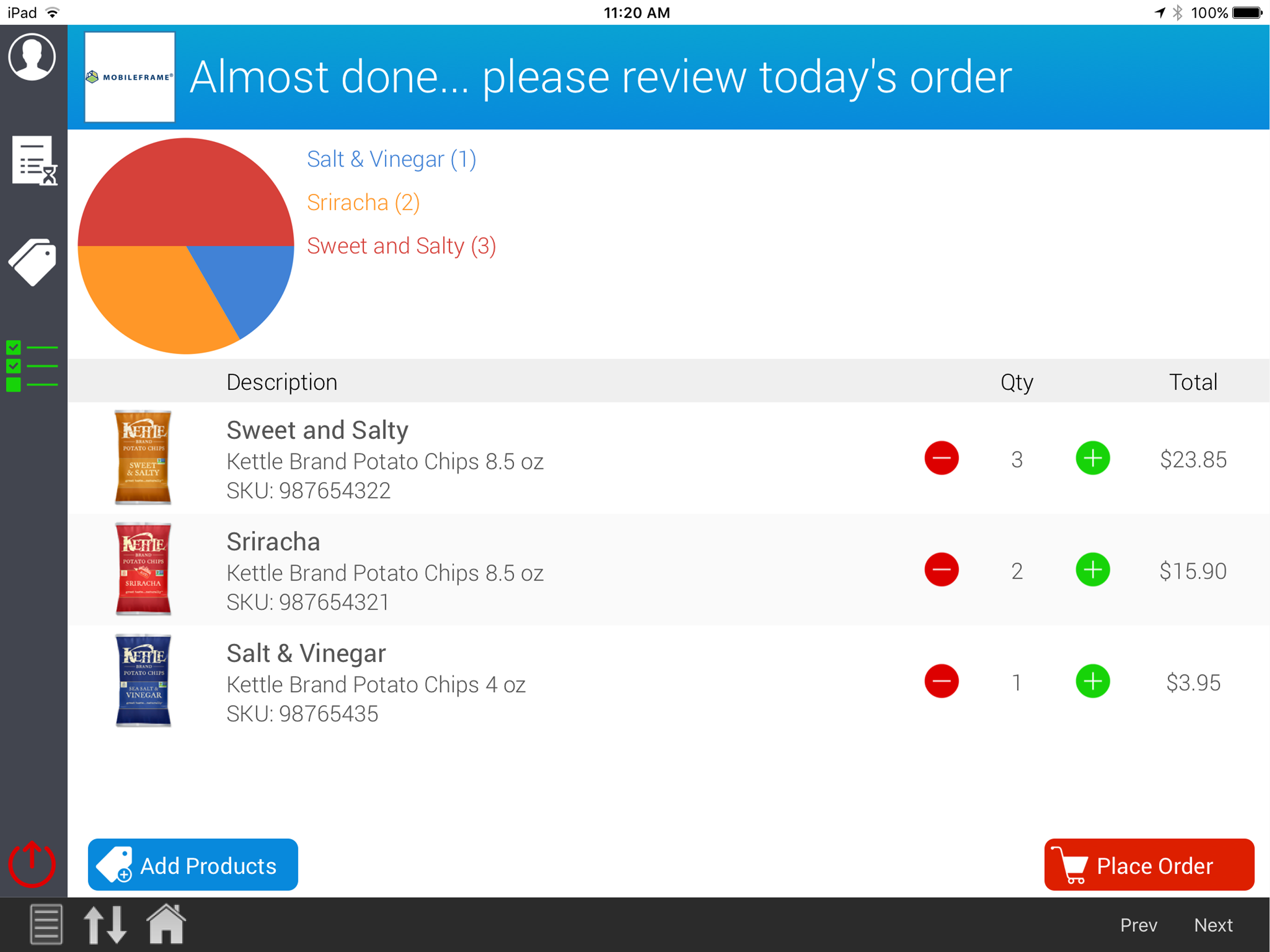Tap the sync up-down arrows icon
Screen dimensions: 1270x952
[105, 925]
